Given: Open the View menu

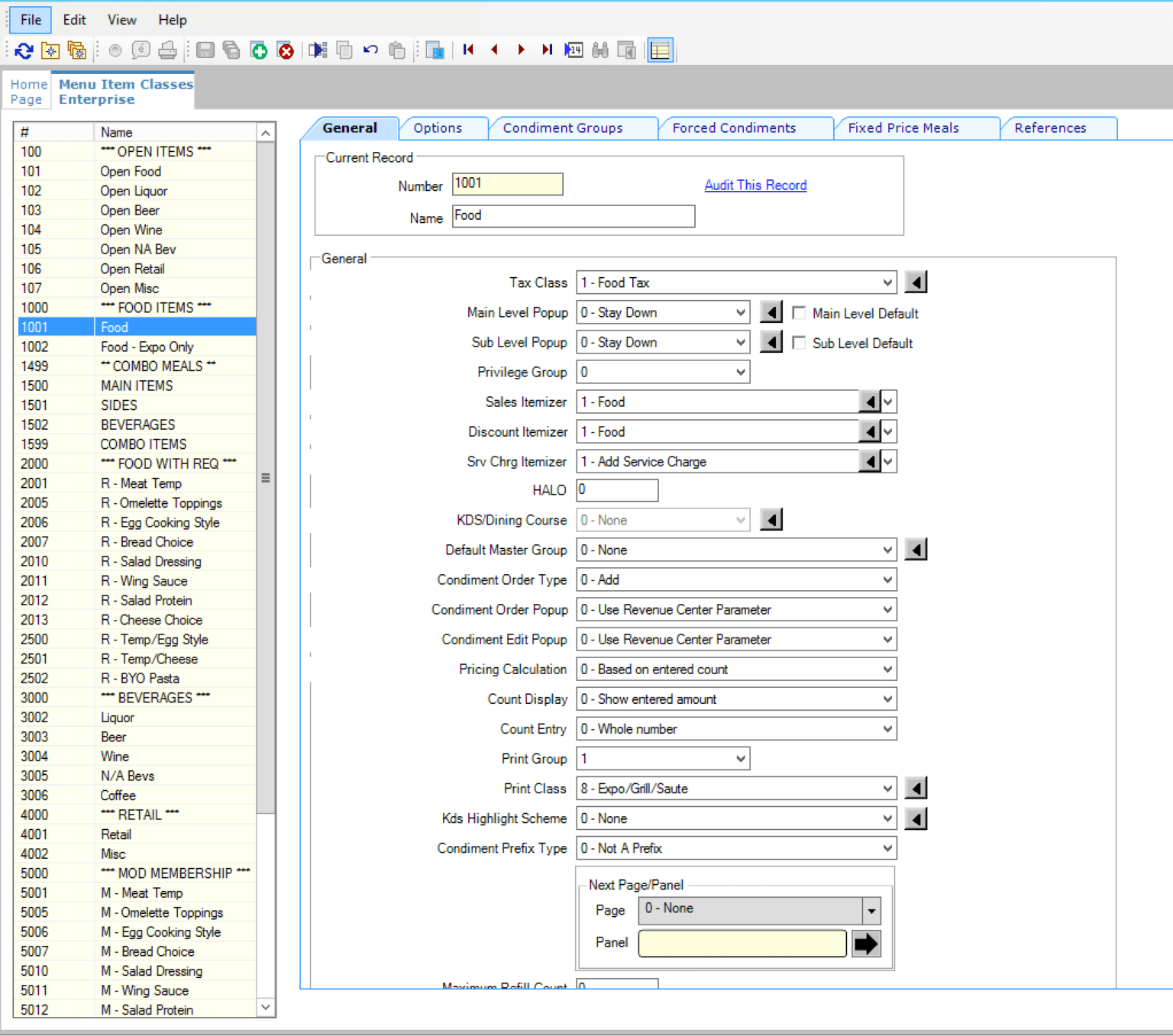Looking at the screenshot, I should point(121,20).
